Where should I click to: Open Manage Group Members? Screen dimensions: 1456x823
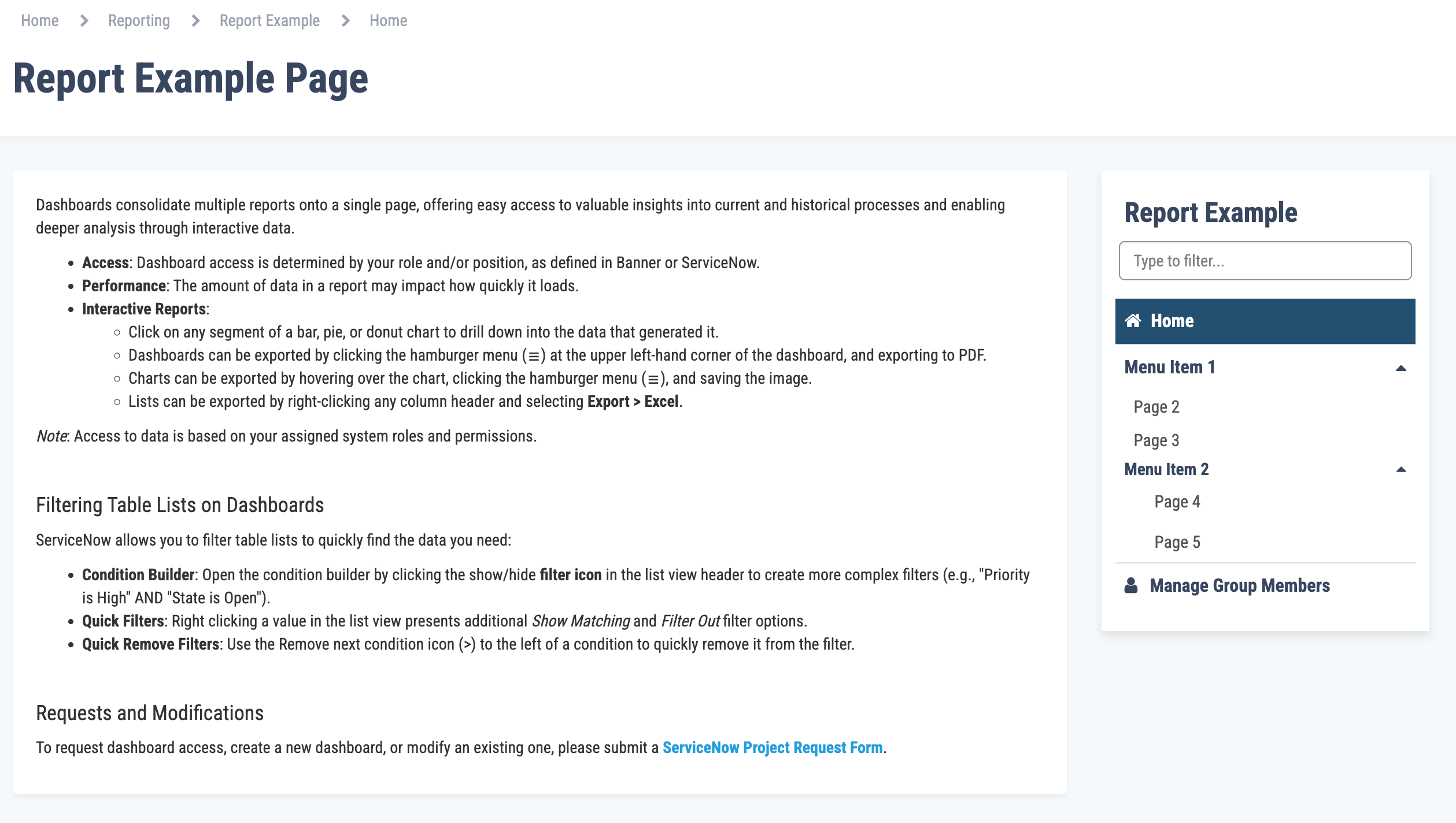[x=1239, y=585]
